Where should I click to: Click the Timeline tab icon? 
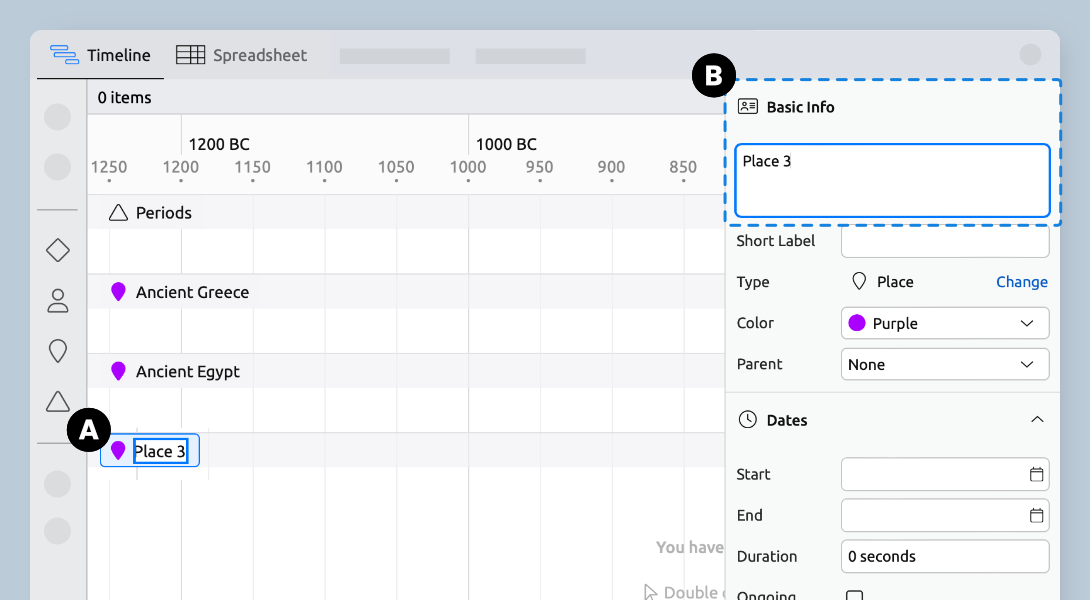coord(65,55)
